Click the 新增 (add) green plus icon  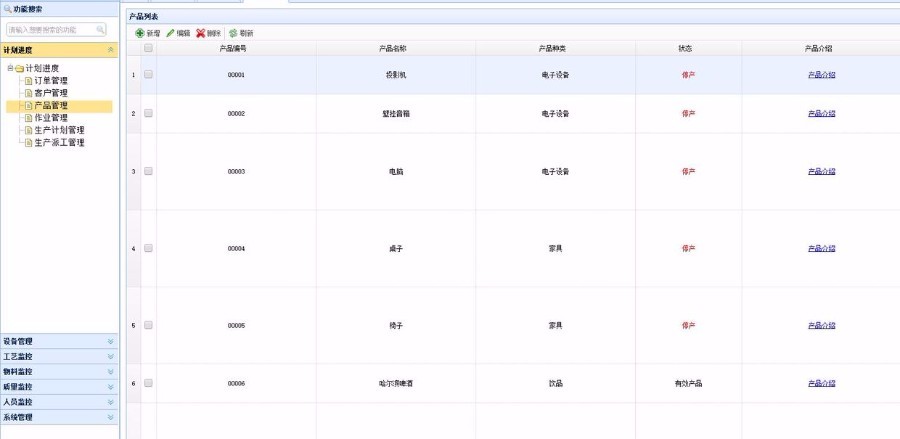coord(139,33)
